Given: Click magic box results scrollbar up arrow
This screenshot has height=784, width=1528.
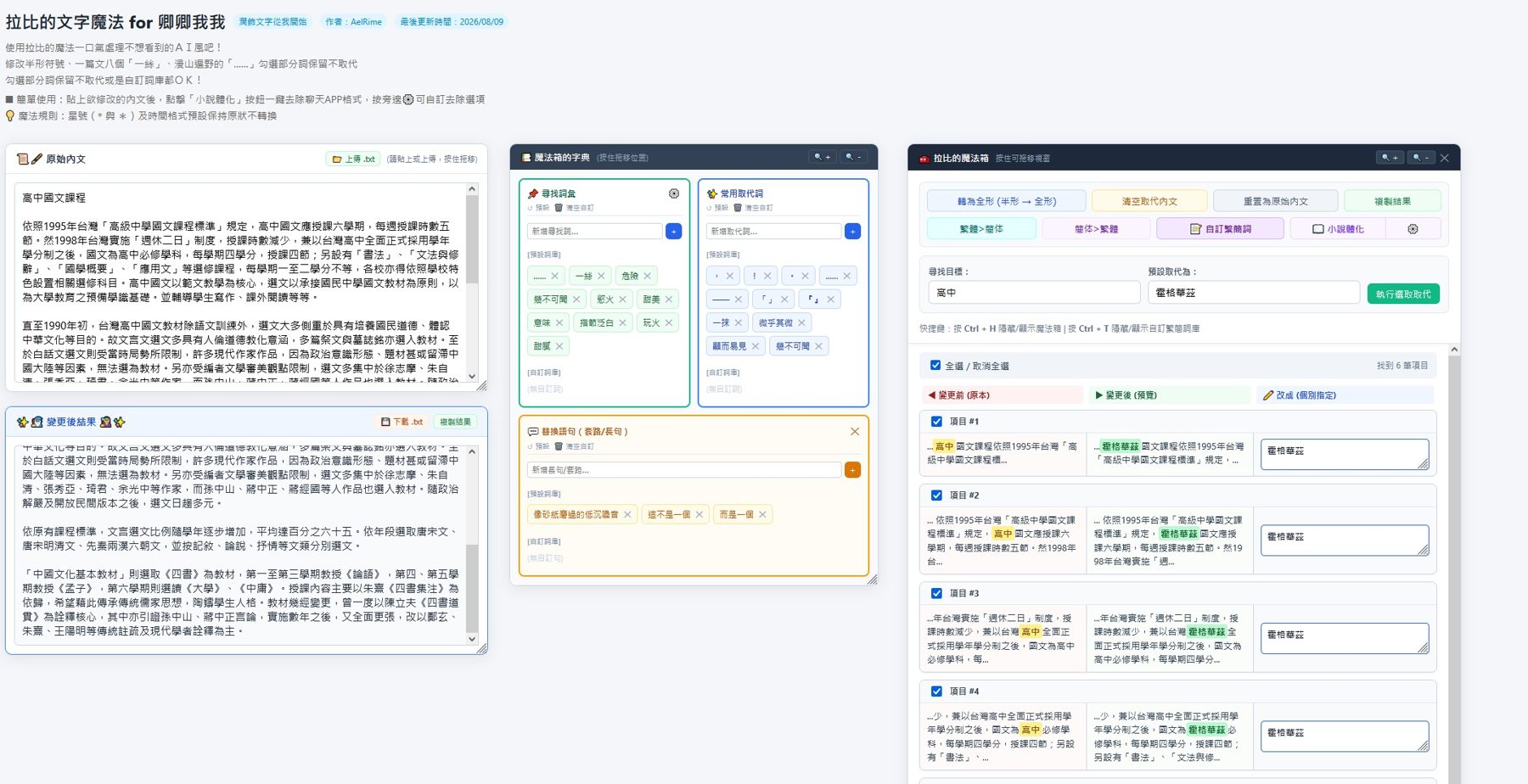Looking at the screenshot, I should (x=1454, y=349).
